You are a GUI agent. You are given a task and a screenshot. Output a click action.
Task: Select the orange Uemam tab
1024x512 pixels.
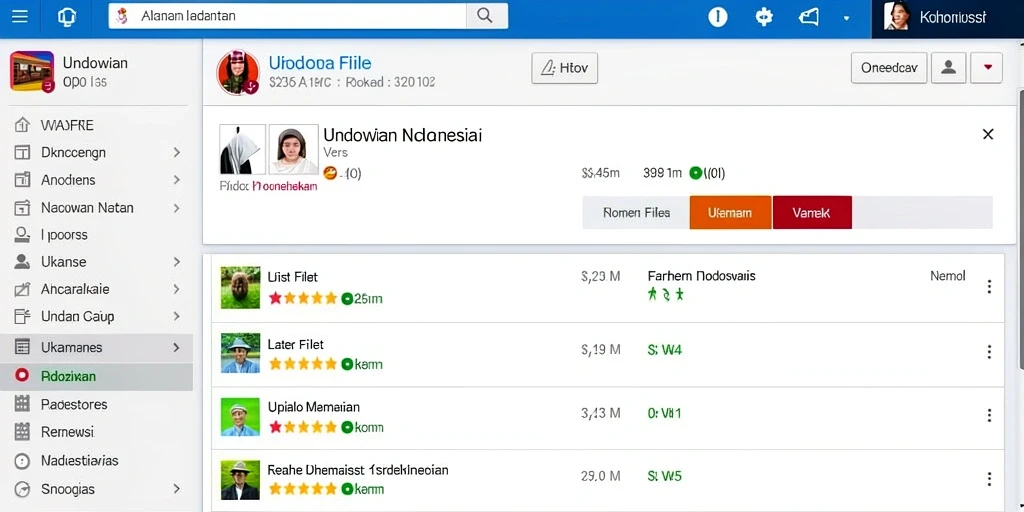click(x=730, y=213)
